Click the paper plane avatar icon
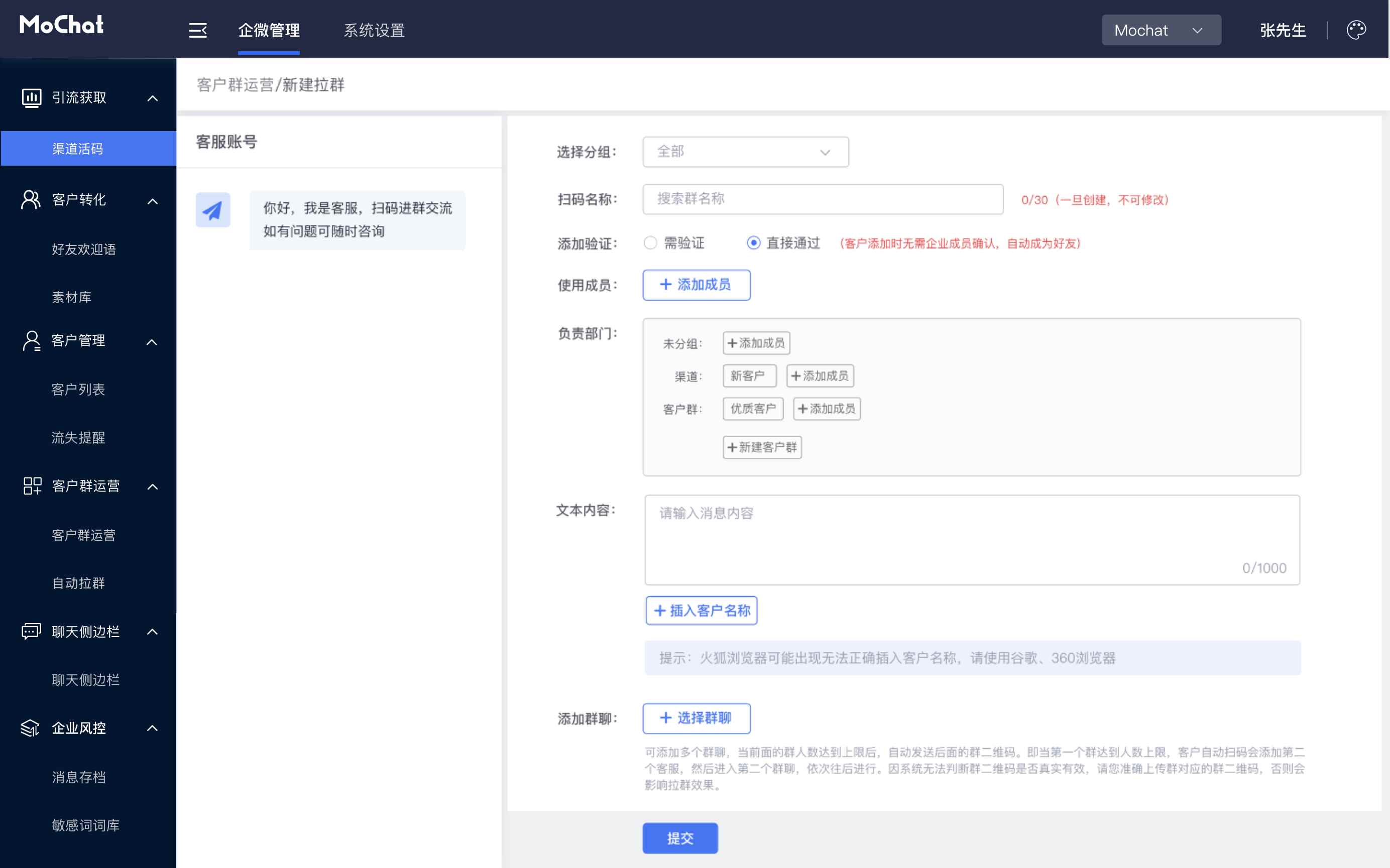The image size is (1390, 868). click(212, 210)
